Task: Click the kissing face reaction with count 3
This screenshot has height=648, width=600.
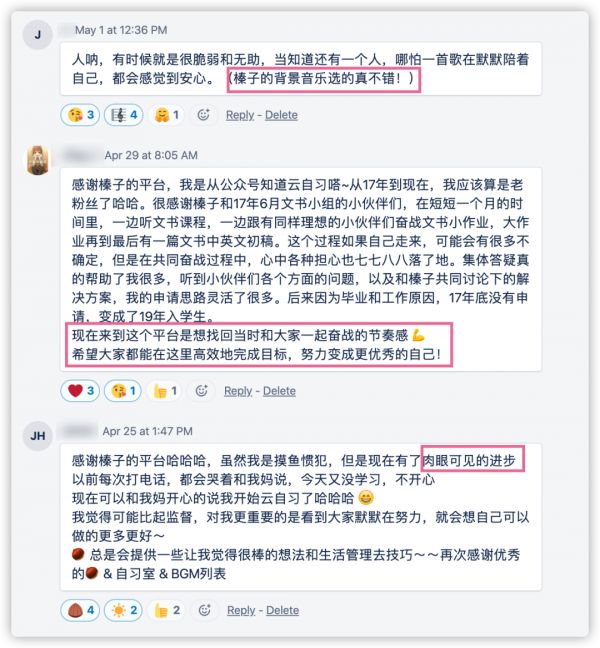Action: click(x=81, y=115)
